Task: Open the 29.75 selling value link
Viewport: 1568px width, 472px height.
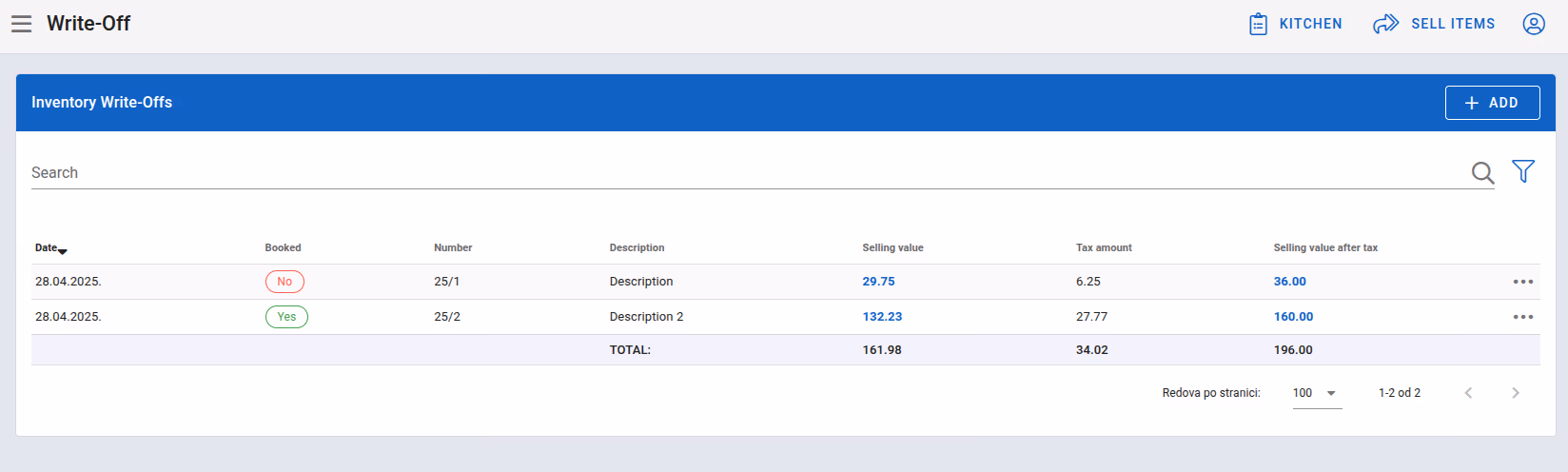Action: (878, 282)
